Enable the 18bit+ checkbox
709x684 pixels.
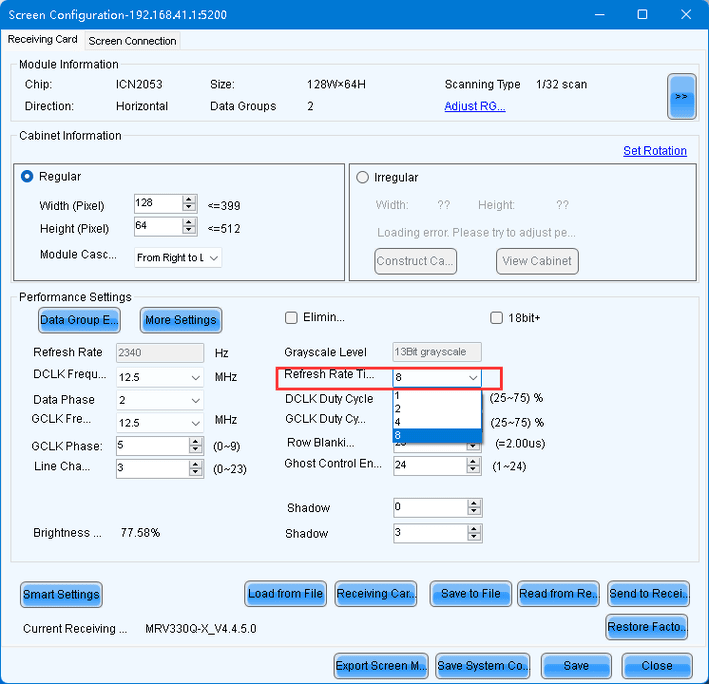(496, 318)
